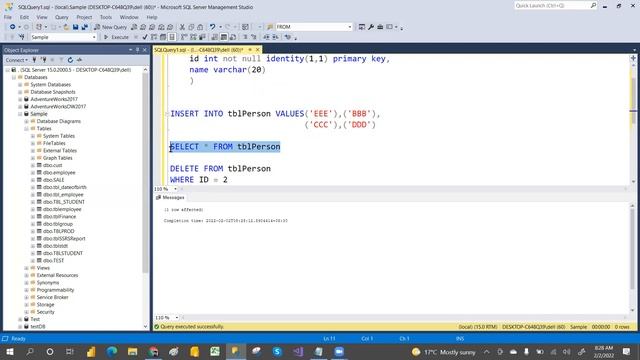Screen dimensions: 640x360
Task: Open the Connect dropdown in Object Explorer
Action: point(16,60)
